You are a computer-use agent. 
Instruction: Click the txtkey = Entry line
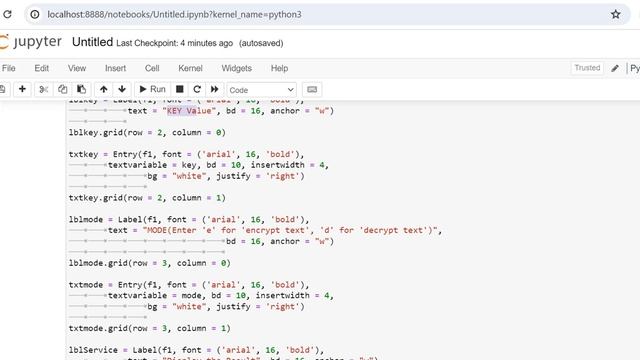click(x=187, y=154)
